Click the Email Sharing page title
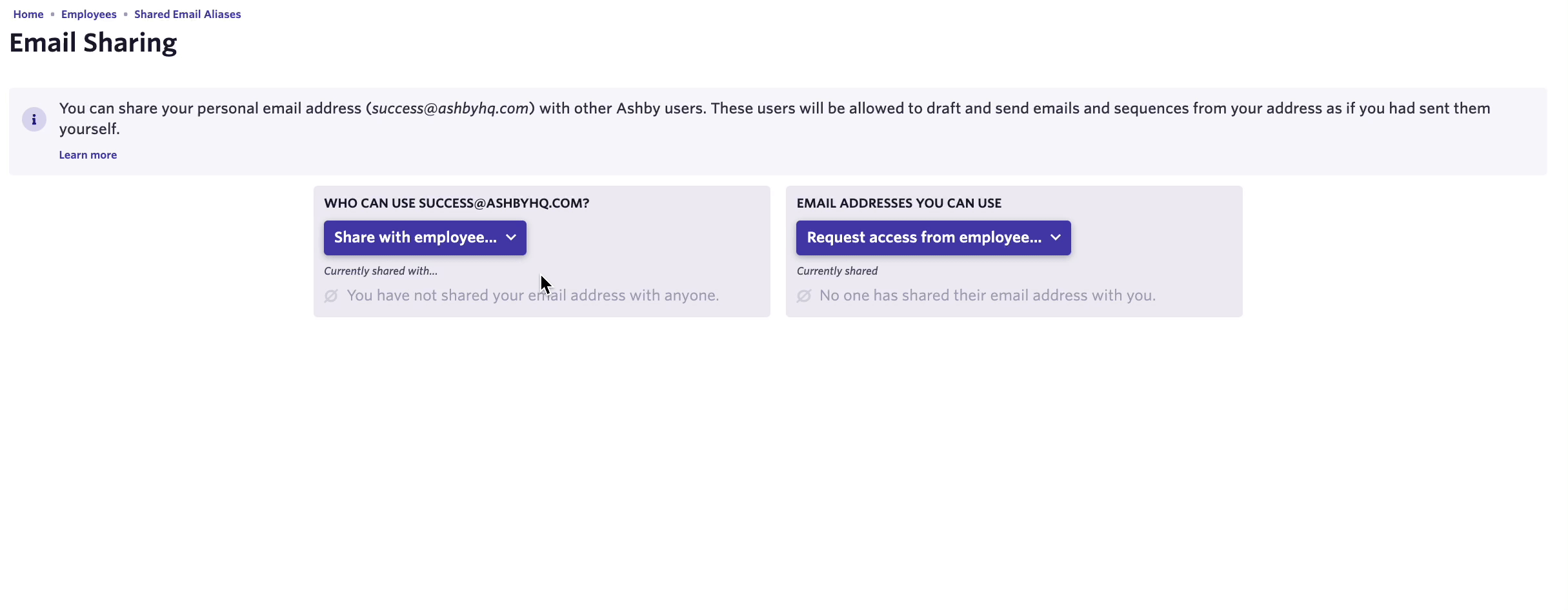 [x=93, y=43]
